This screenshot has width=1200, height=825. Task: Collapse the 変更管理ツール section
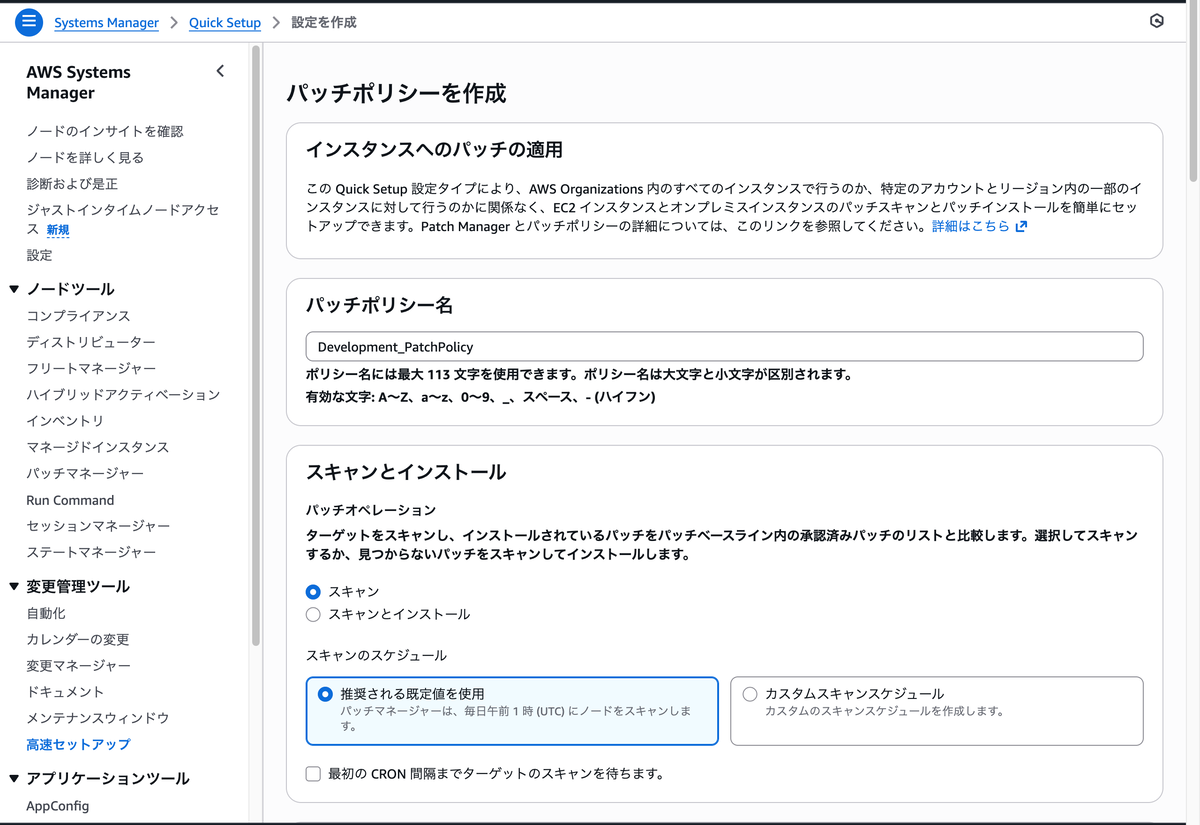point(14,587)
